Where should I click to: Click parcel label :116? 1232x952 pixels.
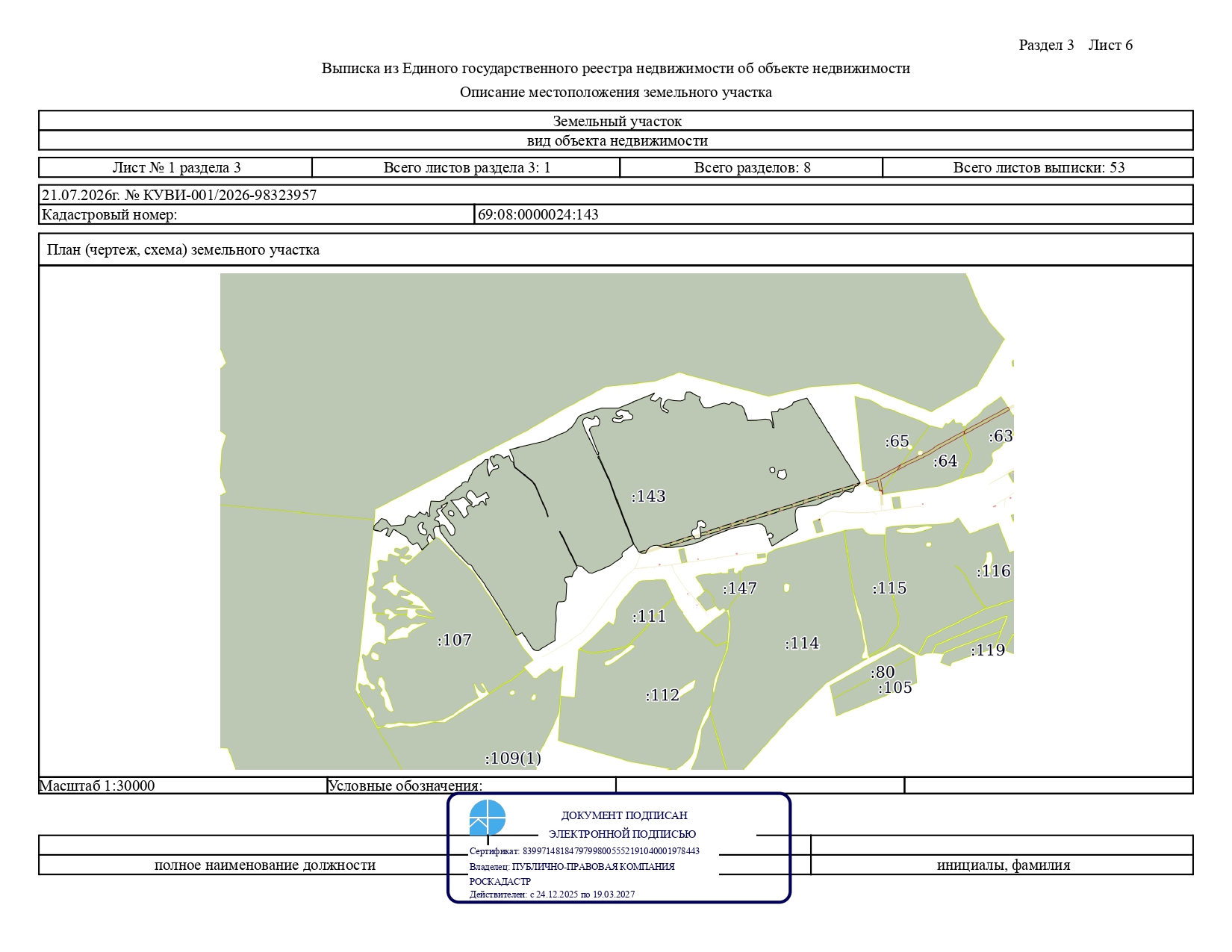tap(993, 571)
